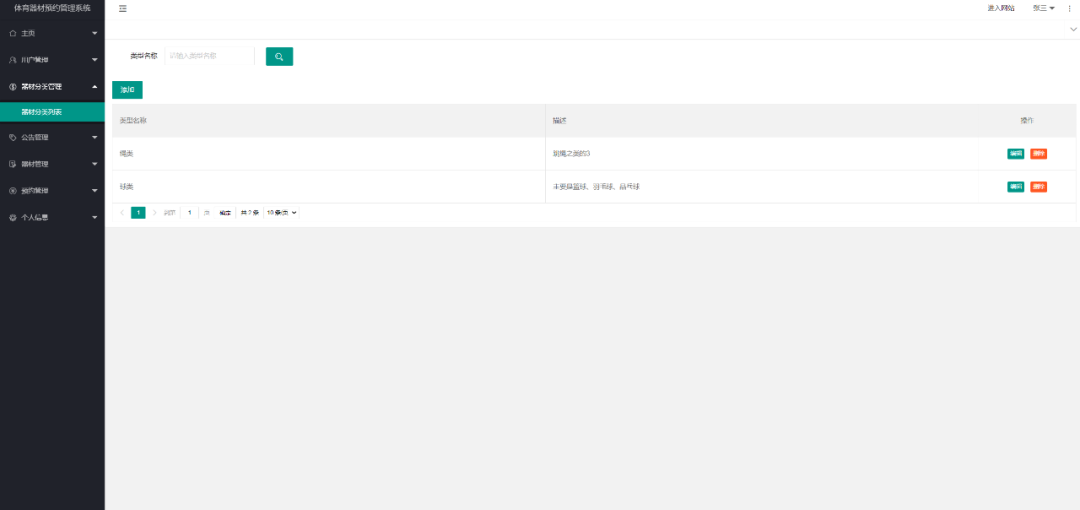Collapse the 器材分类管理 sidebar menu

(52, 87)
